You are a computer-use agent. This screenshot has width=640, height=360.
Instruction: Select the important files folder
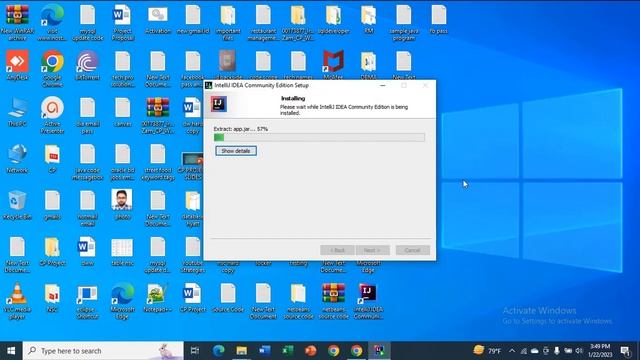pos(228,23)
